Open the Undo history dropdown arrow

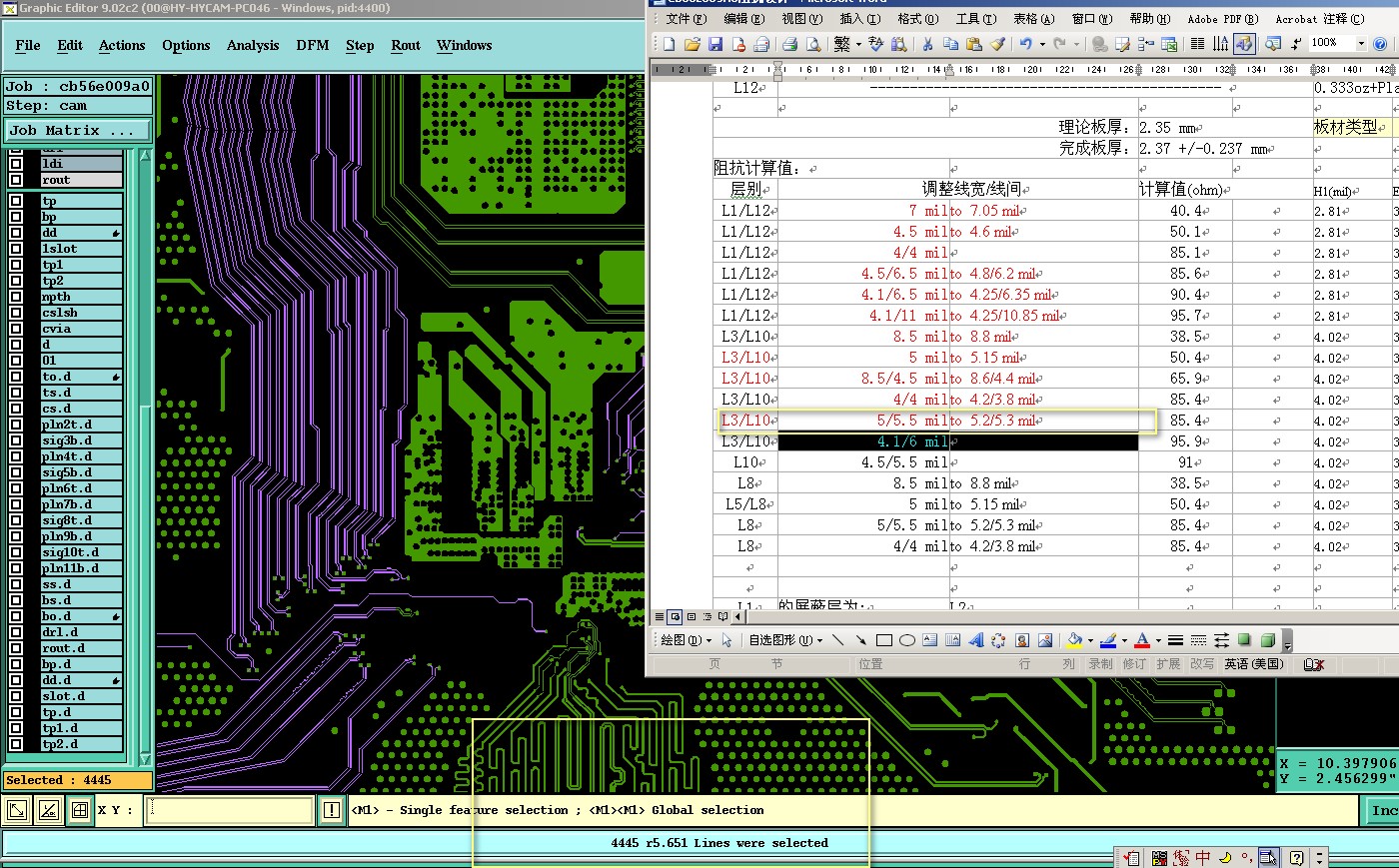[1042, 44]
